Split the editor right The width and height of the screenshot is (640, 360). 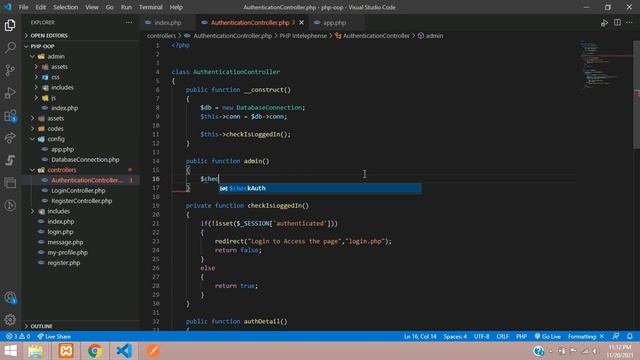[617, 23]
